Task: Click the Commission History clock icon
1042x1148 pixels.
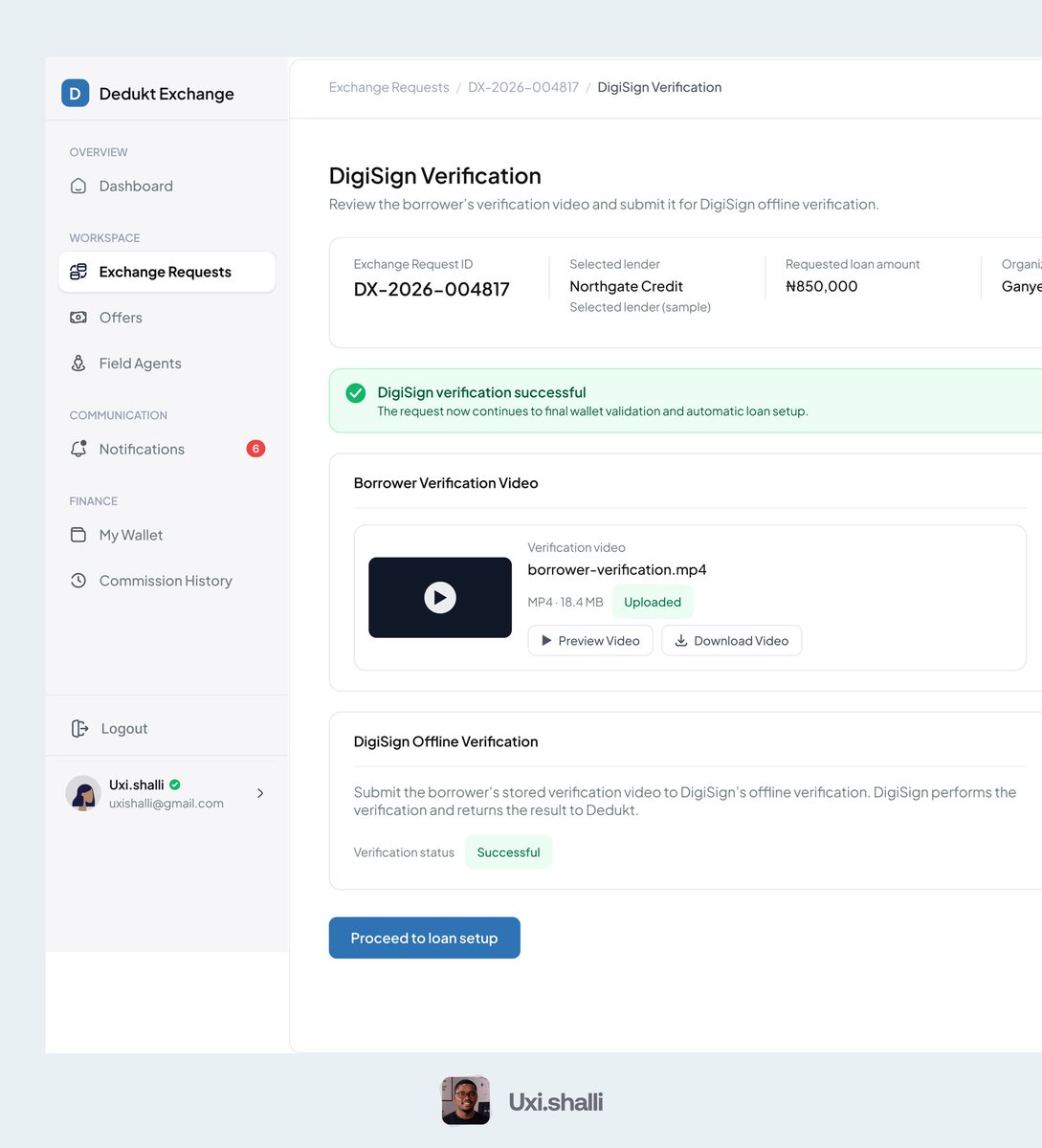Action: [x=78, y=581]
